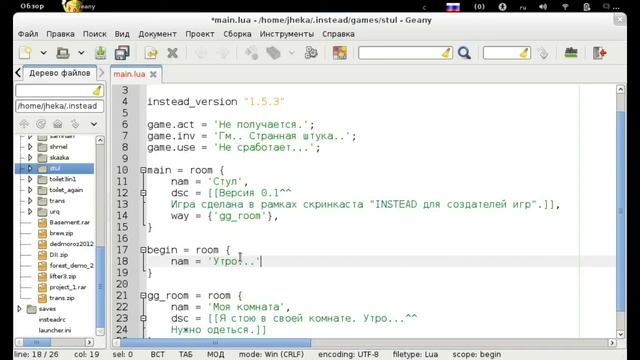Viewport: 640px width, 360px height.
Task: Refresh the file tree view
Action: tap(41, 124)
